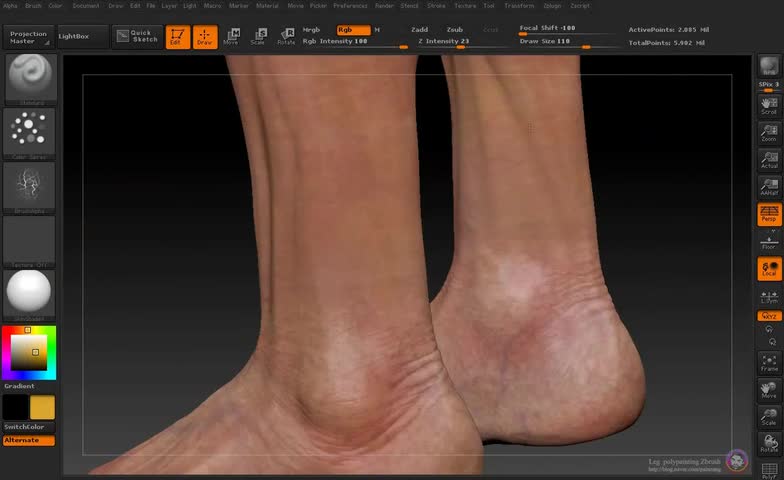
Task: Open the Texture menu
Action: [465, 6]
